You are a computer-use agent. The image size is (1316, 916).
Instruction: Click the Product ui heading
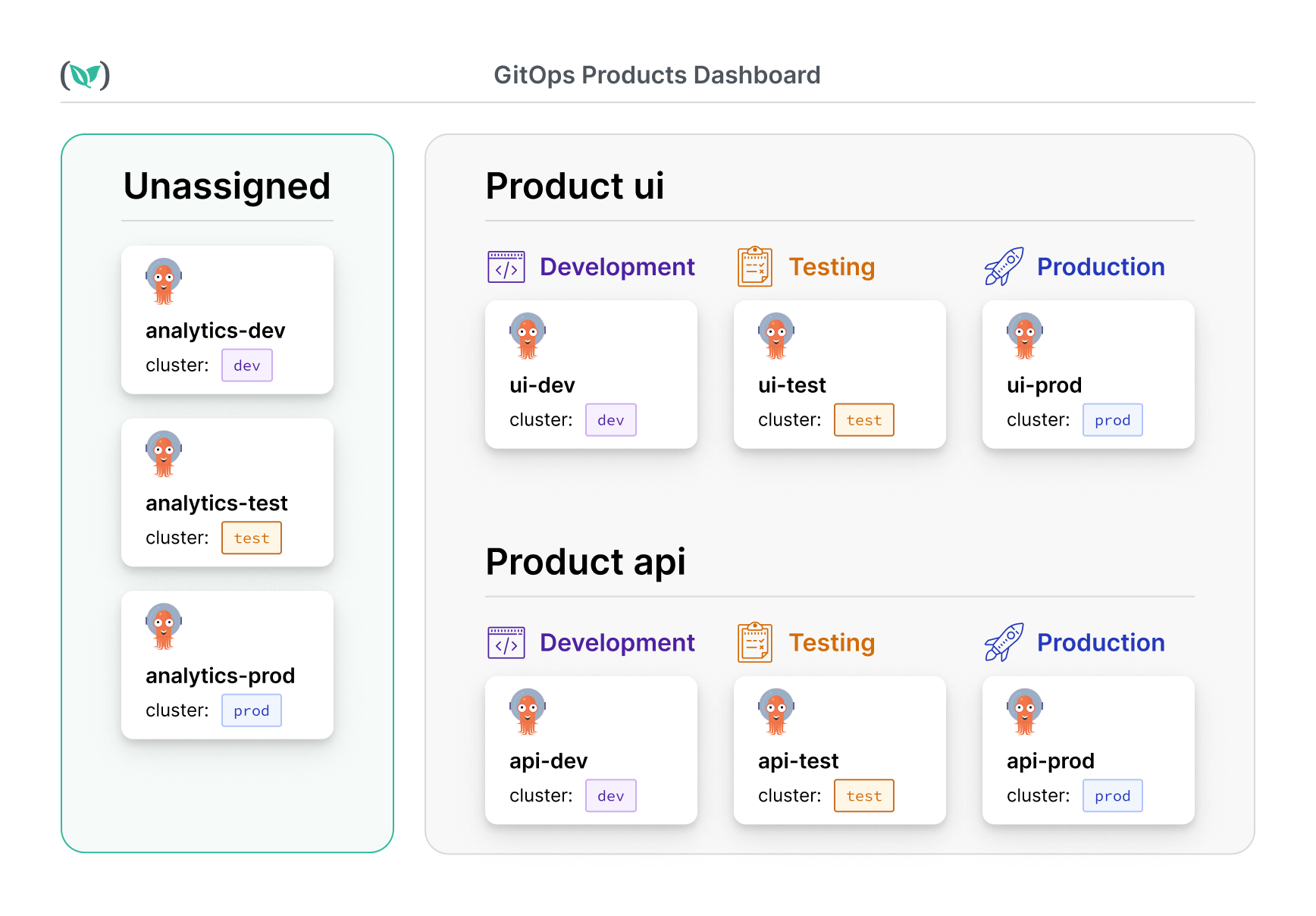pyautogui.click(x=575, y=186)
